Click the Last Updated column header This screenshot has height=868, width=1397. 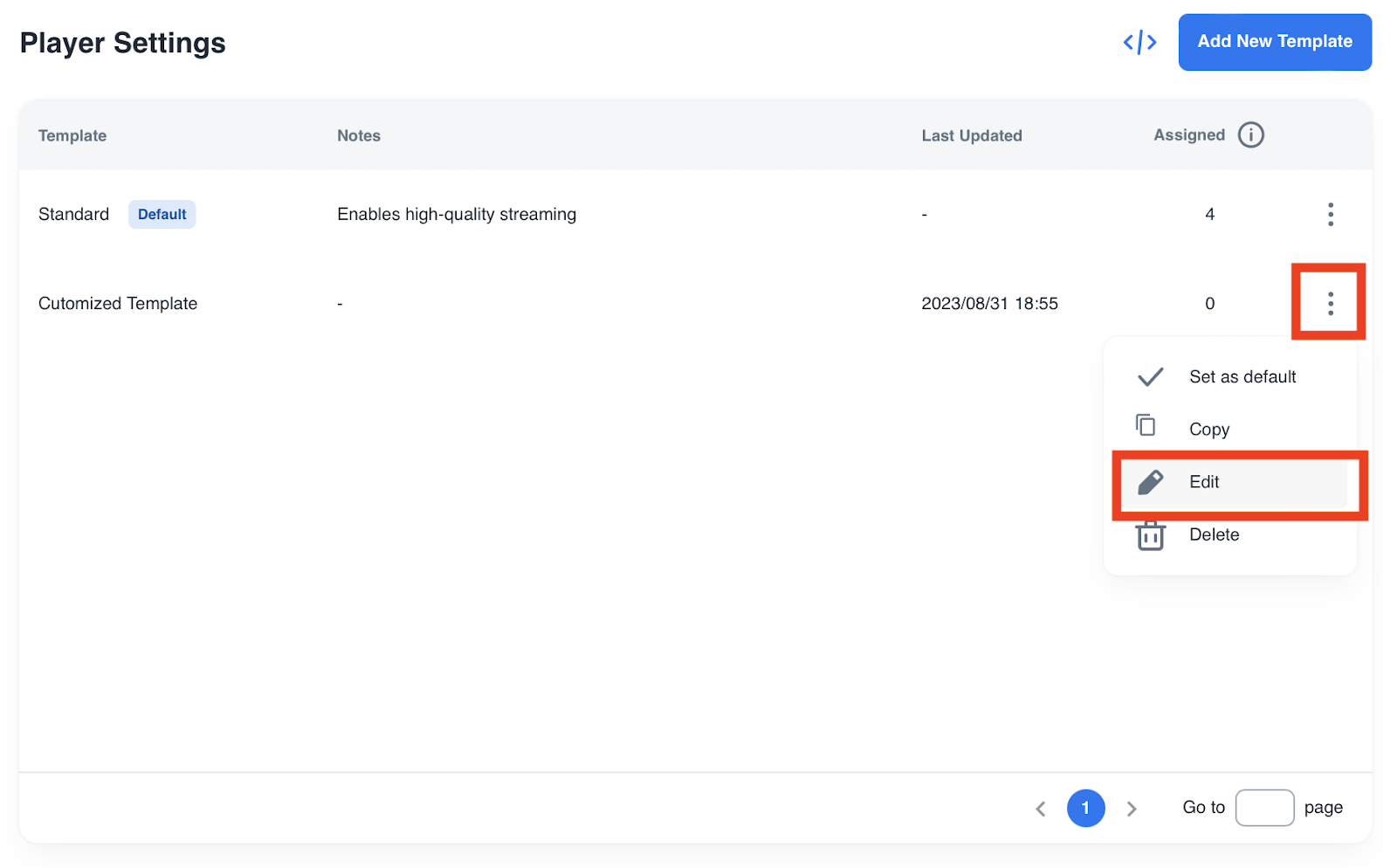971,135
